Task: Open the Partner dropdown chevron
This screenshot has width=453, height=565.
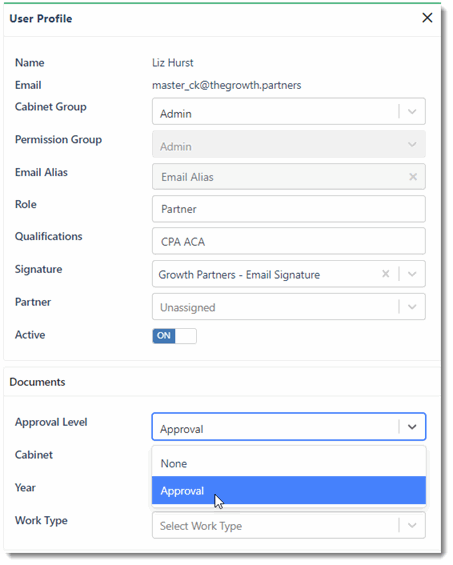Action: point(412,307)
